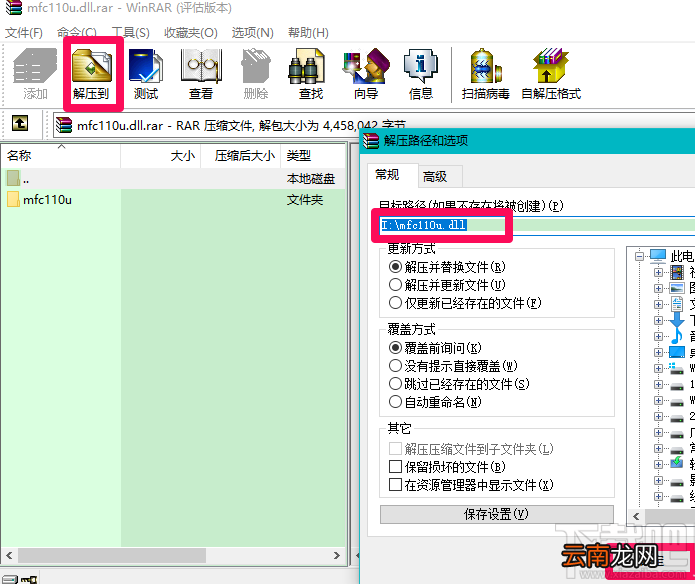
Task: Click the 目标路径 (target path) input field
Action: tap(537, 225)
